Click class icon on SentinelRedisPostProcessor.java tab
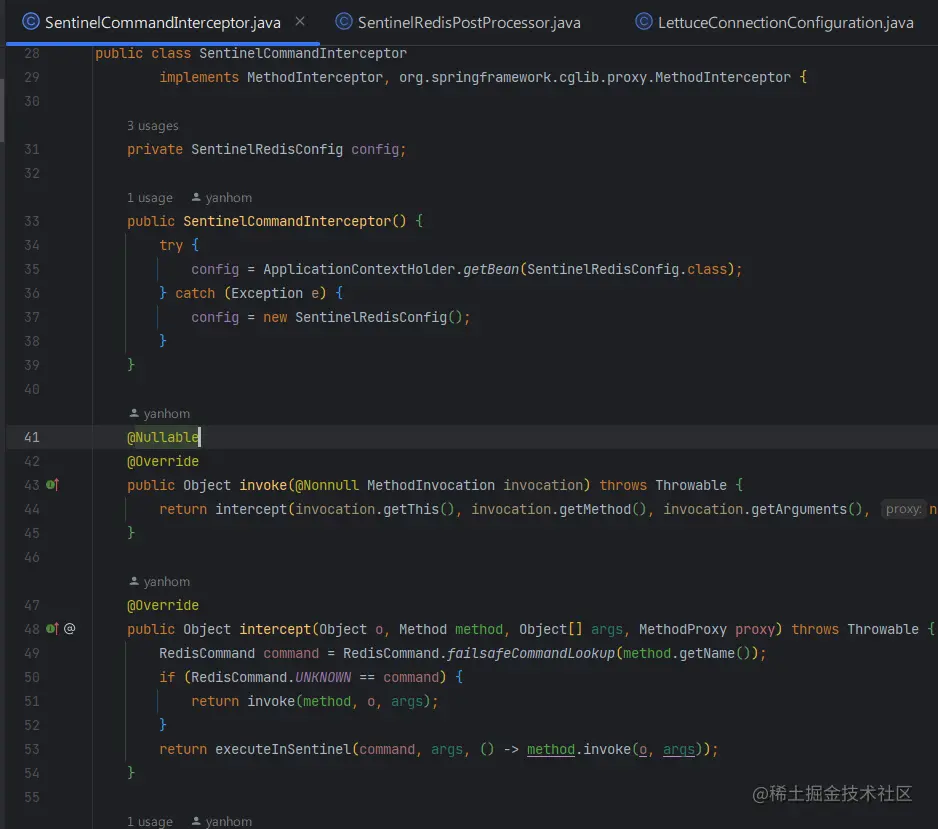The width and height of the screenshot is (938, 829). 343,22
